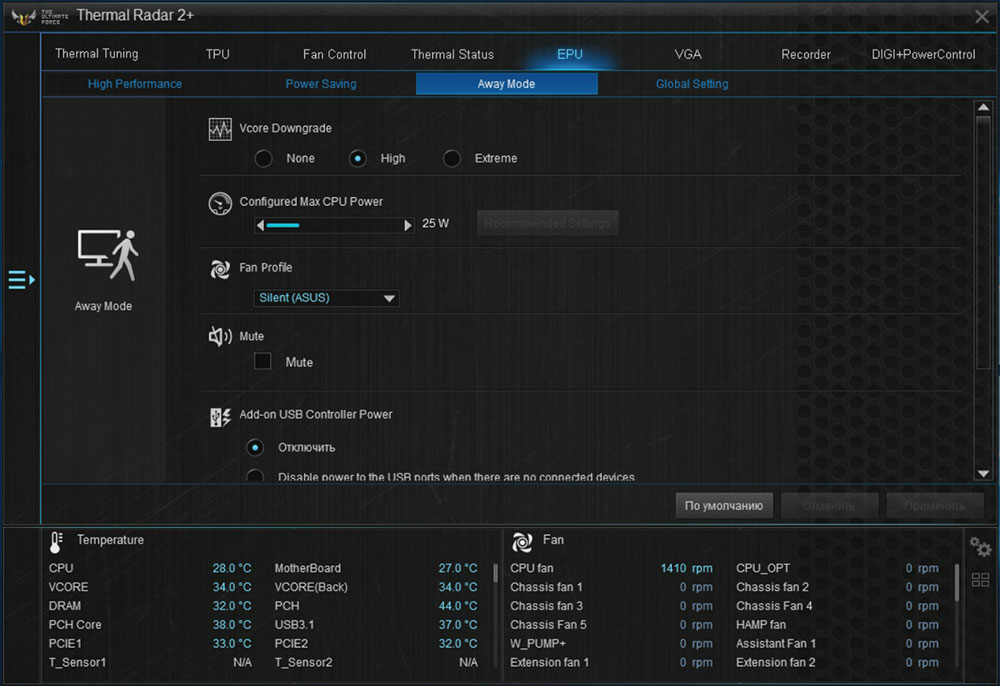This screenshot has width=1000, height=686.
Task: Click the Max CPU Power slider track
Action: point(334,225)
